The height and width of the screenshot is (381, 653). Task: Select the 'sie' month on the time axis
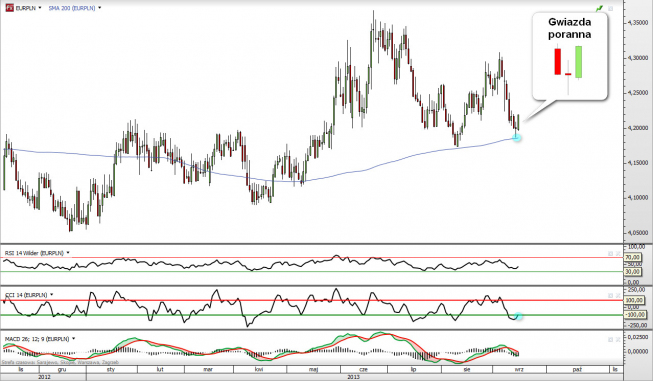467,369
